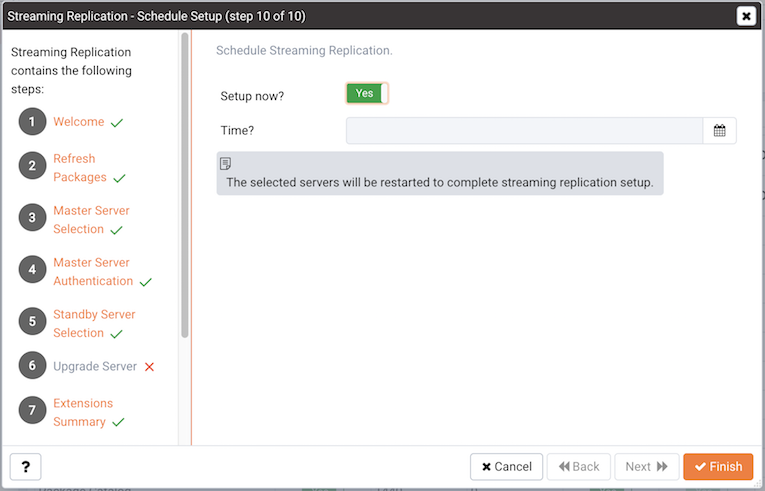Image resolution: width=765 pixels, height=491 pixels.
Task: Go to Master Server Authentication step
Action: coord(93,272)
